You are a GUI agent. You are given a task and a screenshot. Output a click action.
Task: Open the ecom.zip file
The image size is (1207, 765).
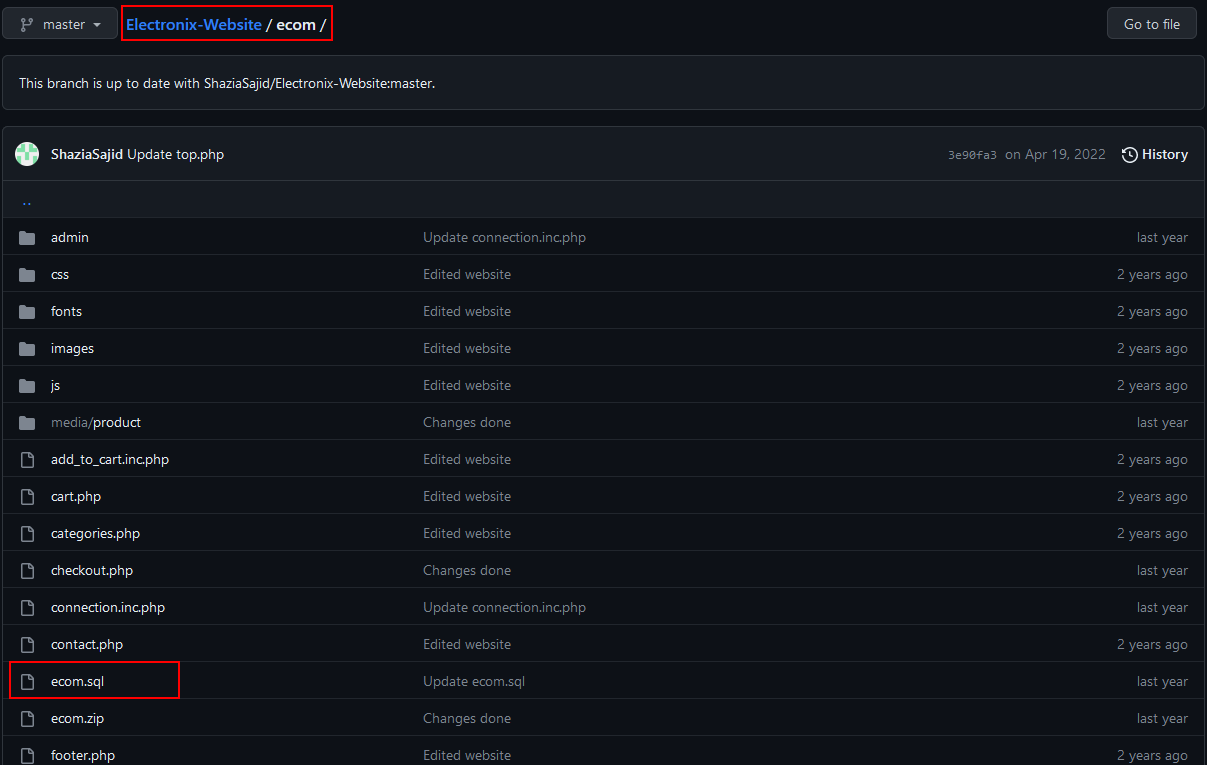click(77, 719)
